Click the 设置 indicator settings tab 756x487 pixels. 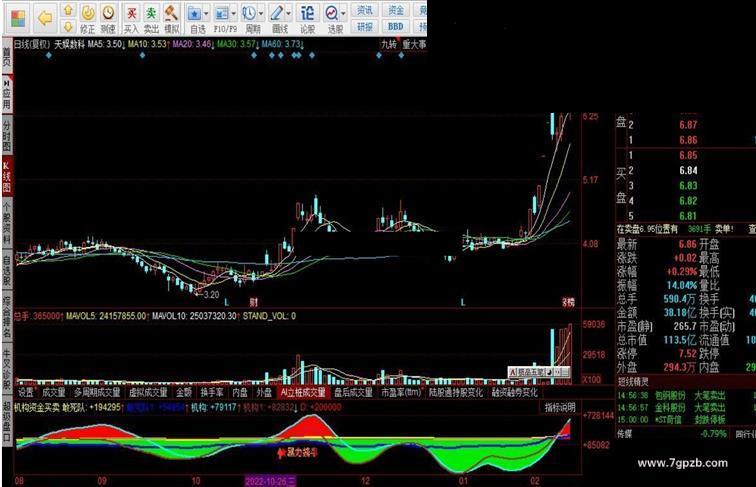point(26,392)
